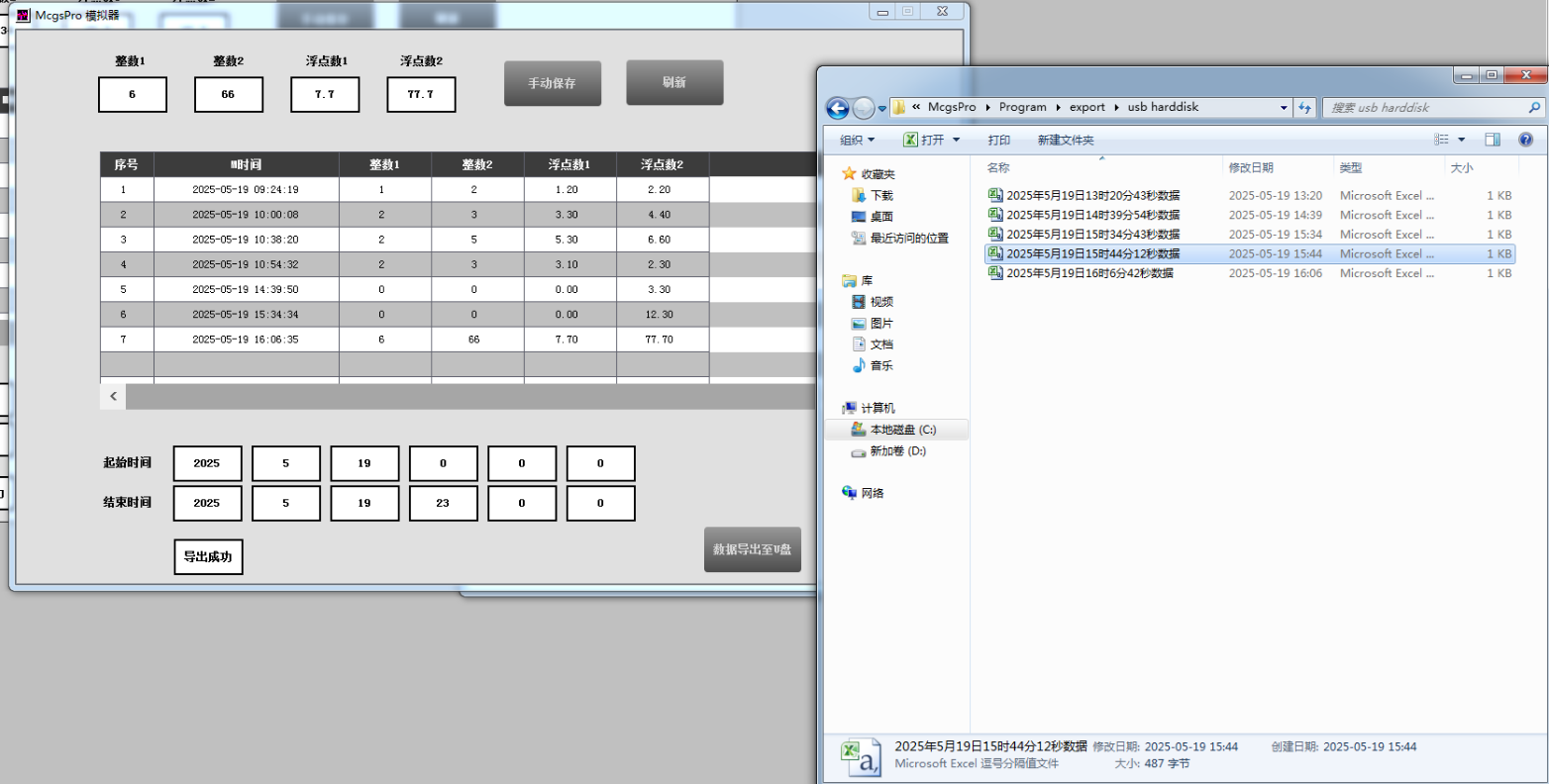Click the Excel icon of 16时6分42秒数据 file
Image resolution: width=1549 pixels, height=784 pixels.
pos(995,273)
